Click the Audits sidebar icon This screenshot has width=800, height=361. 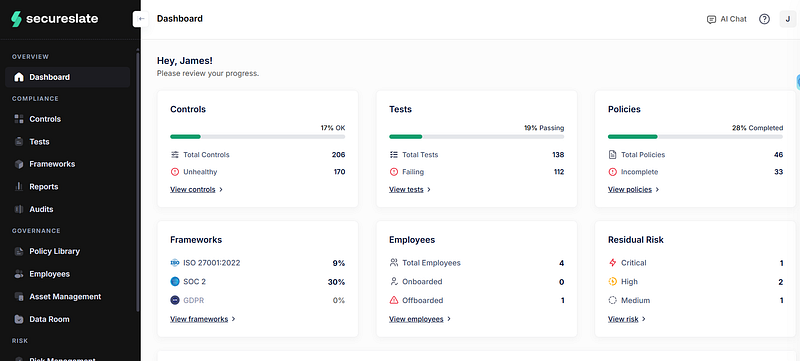pyautogui.click(x=19, y=209)
